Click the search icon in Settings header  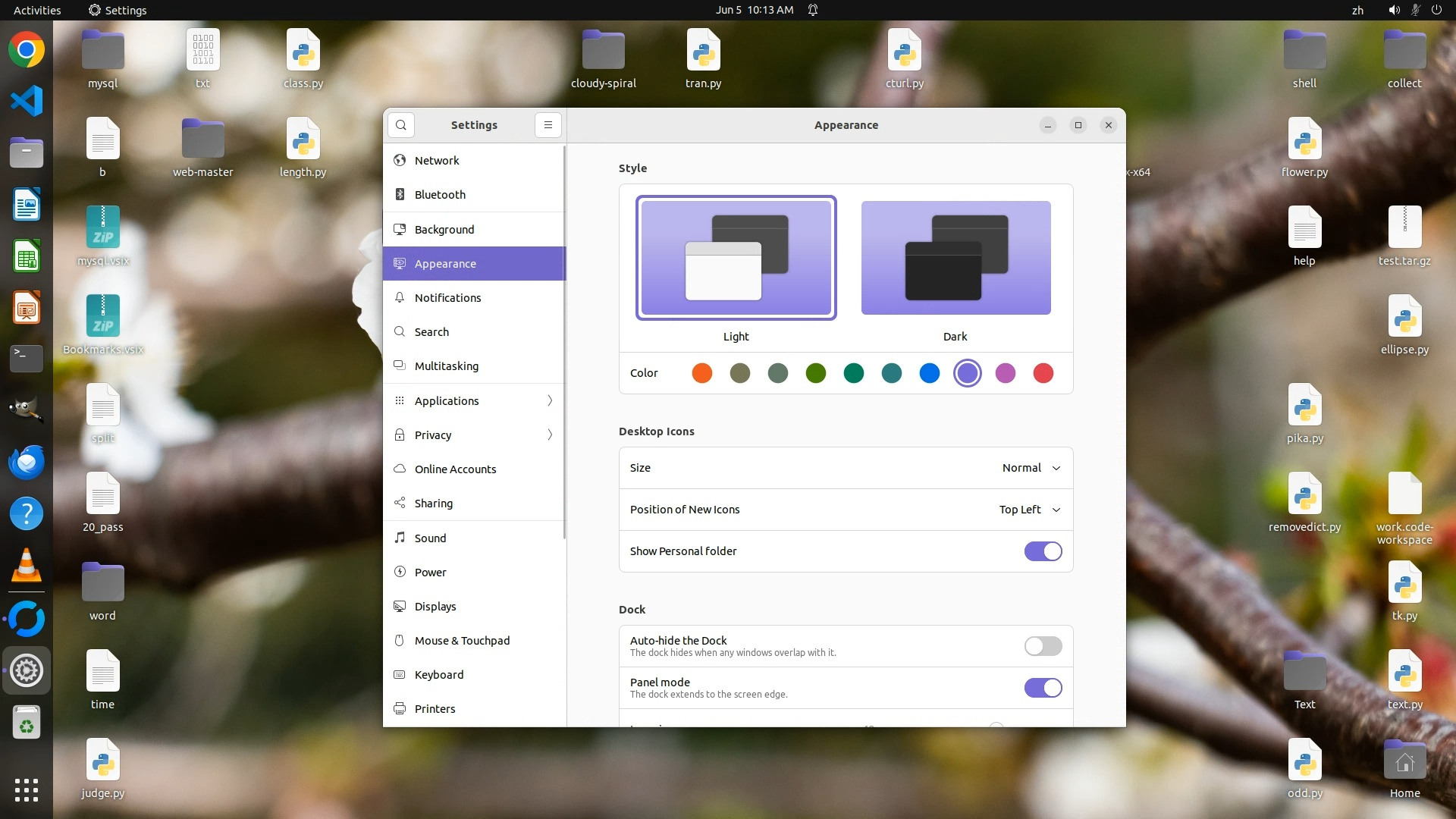pos(400,125)
